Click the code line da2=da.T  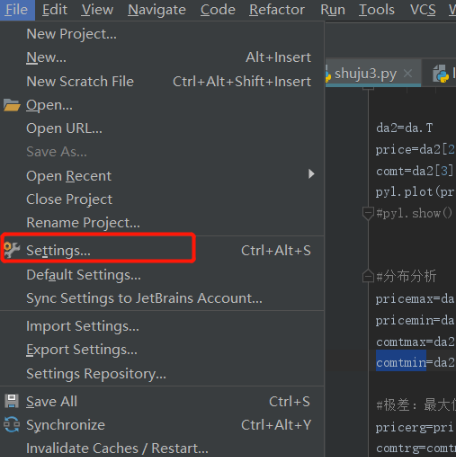click(x=404, y=128)
